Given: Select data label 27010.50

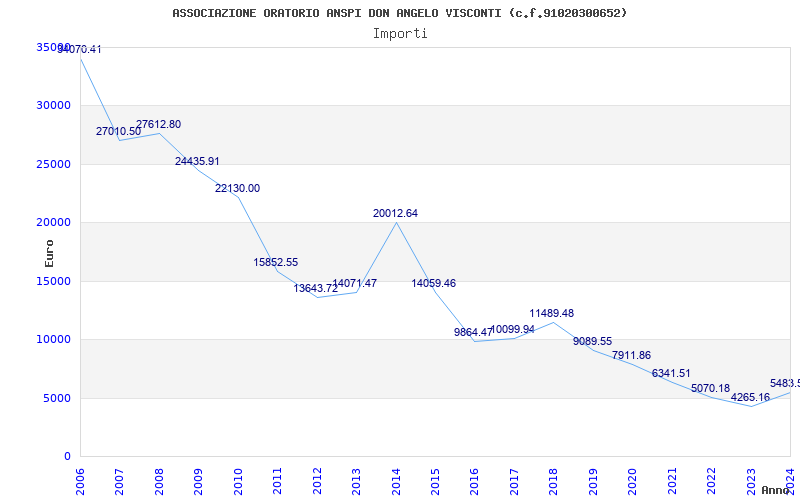Looking at the screenshot, I should click(118, 131).
